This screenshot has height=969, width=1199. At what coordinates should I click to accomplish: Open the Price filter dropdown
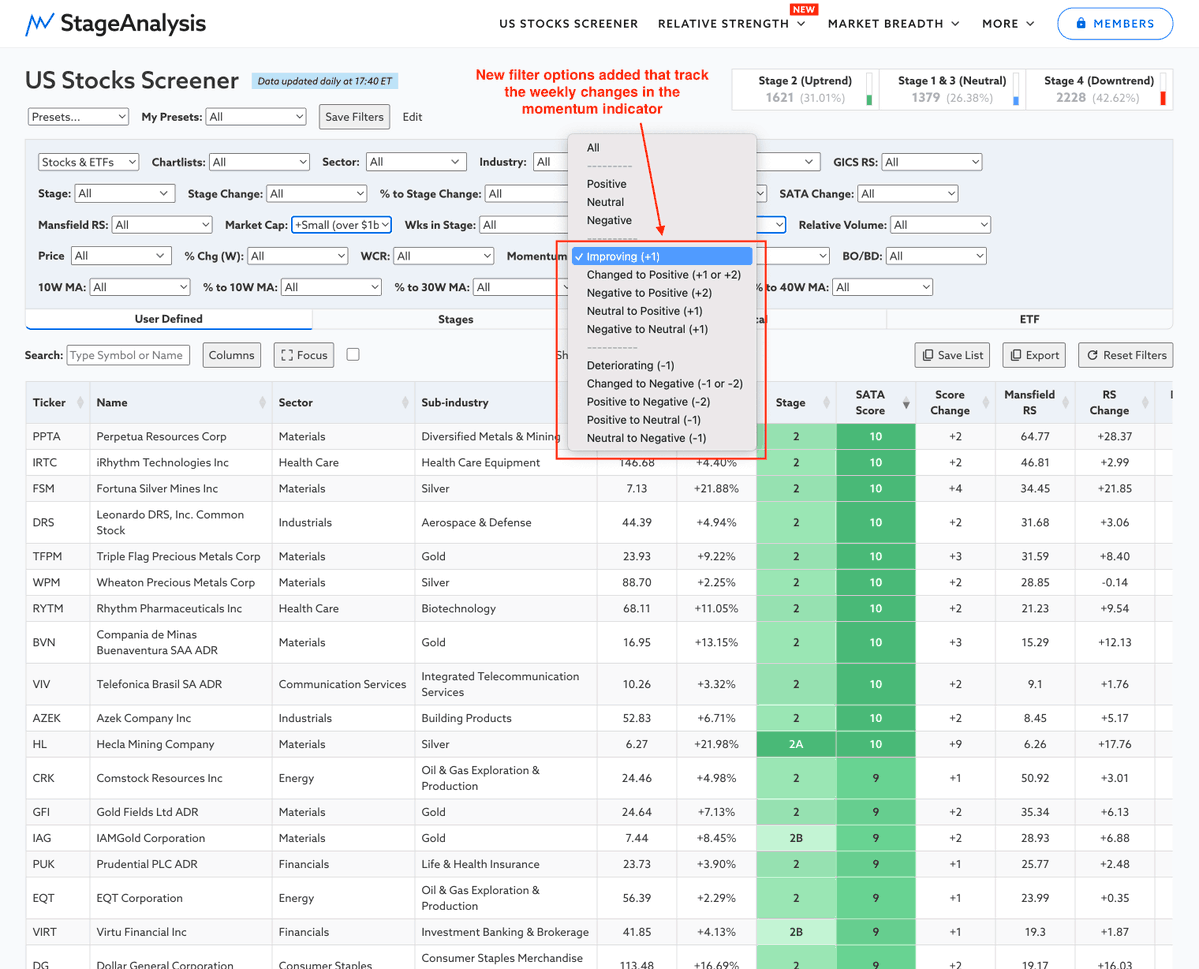click(121, 256)
